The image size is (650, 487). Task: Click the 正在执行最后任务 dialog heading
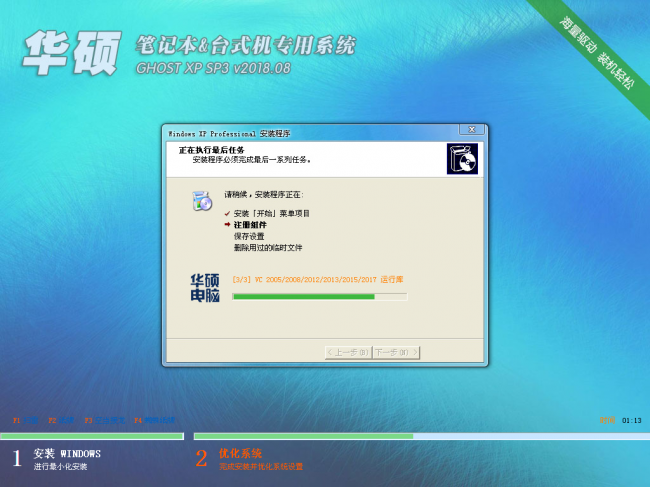click(211, 150)
